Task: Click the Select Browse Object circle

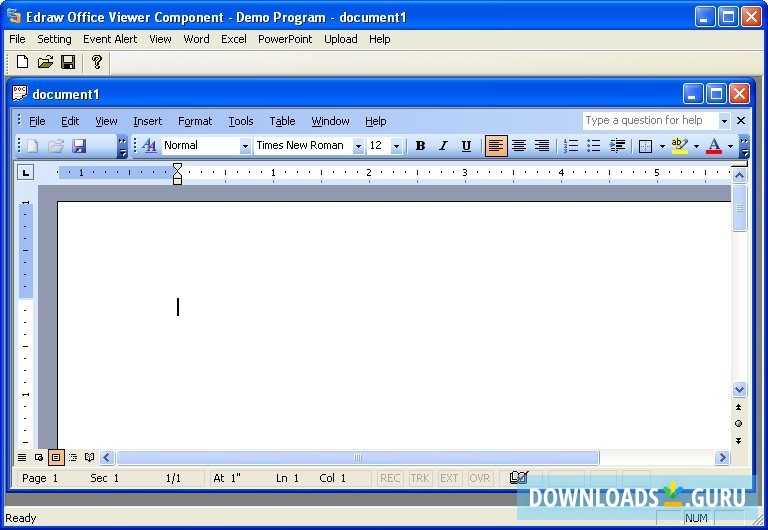Action: coord(739,424)
